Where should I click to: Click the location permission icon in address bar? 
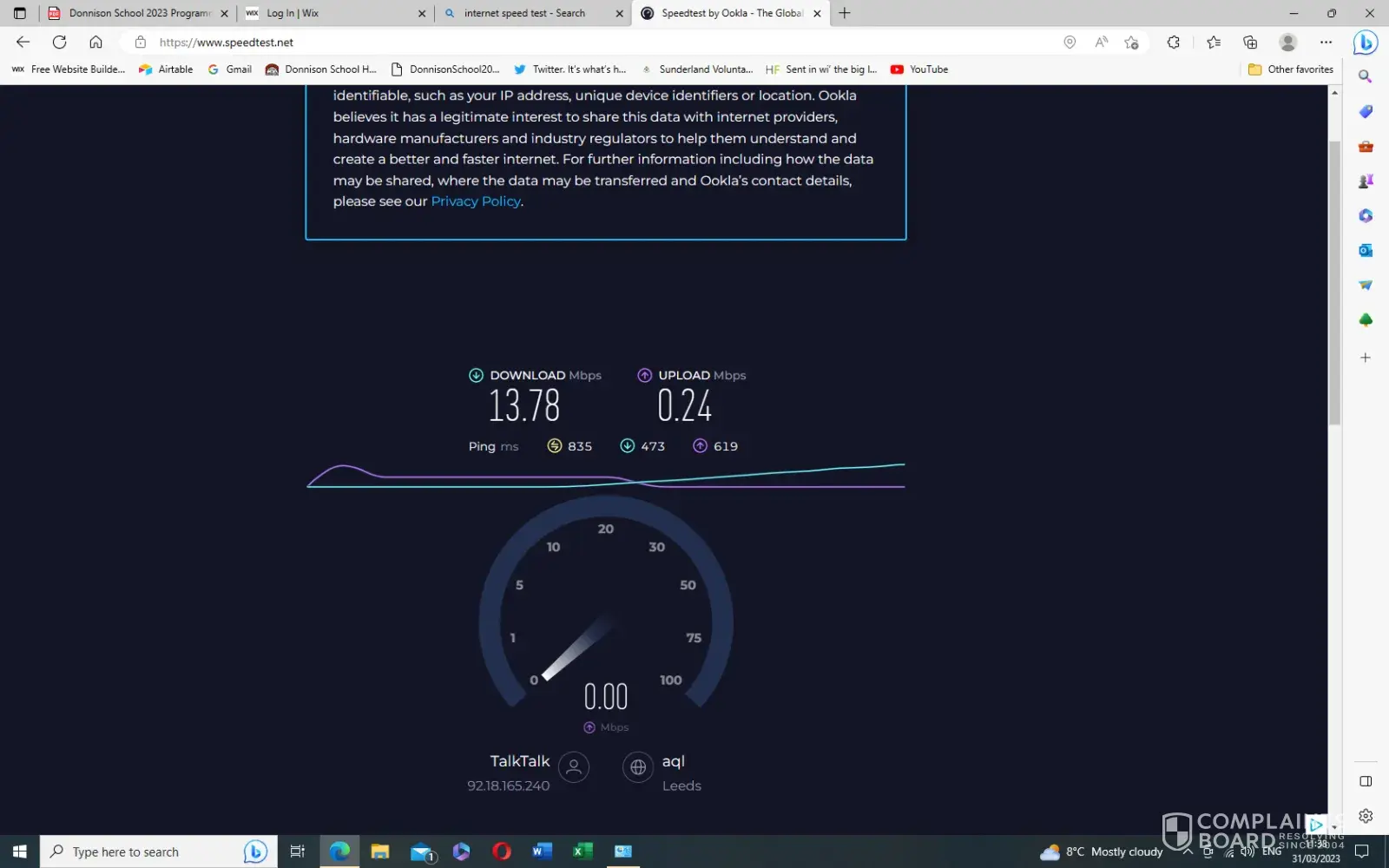1070,42
